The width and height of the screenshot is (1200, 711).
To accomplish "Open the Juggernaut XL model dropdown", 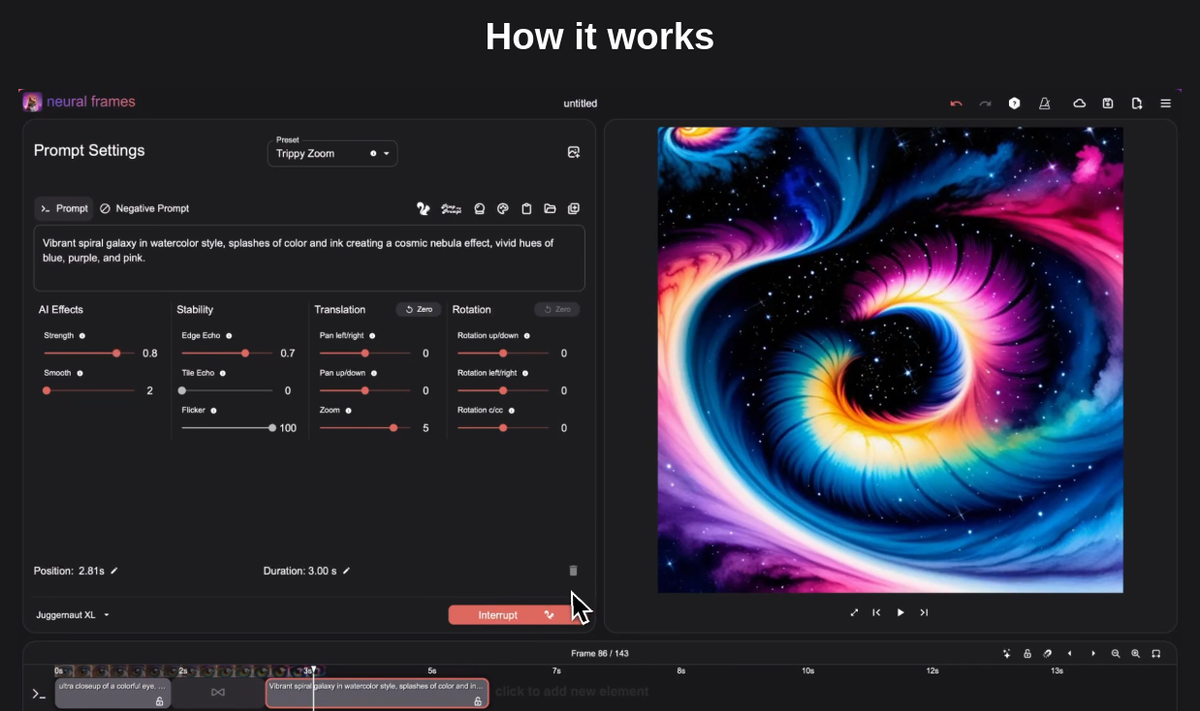I will click(72, 615).
